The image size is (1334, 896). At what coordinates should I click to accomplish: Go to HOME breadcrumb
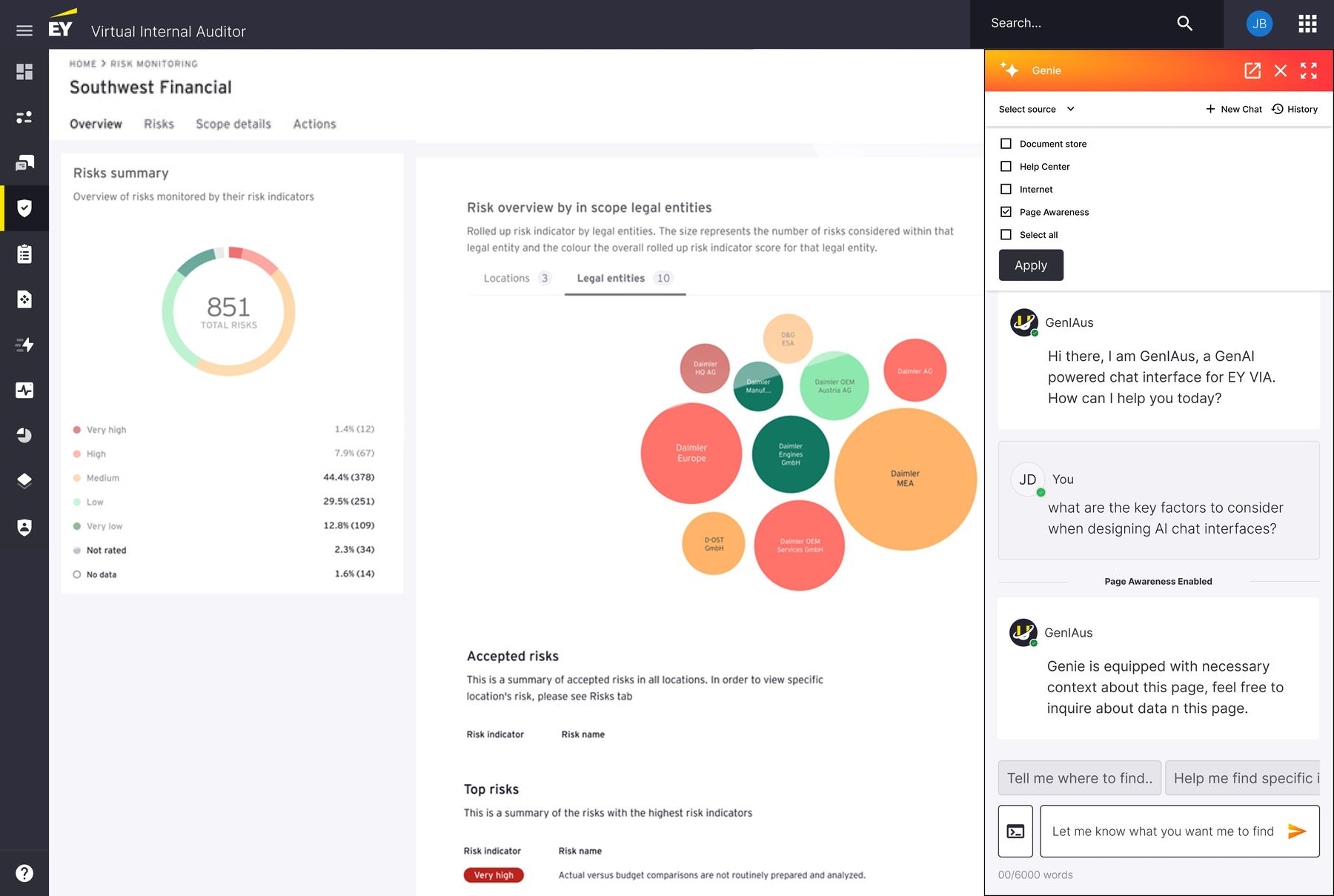82,64
